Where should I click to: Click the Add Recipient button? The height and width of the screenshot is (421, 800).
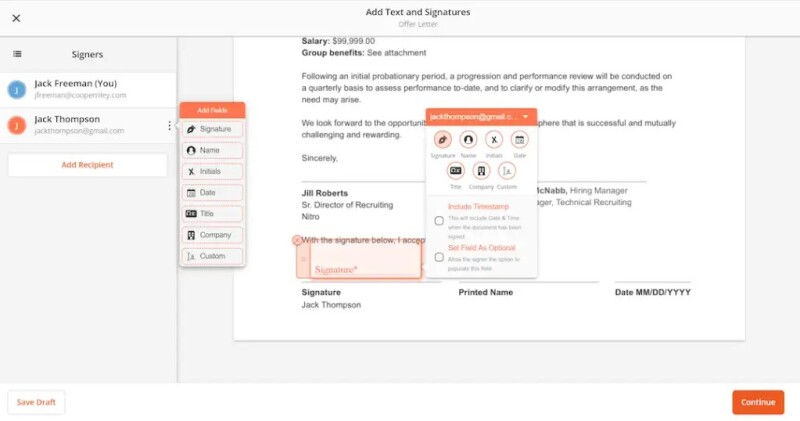[x=87, y=165]
